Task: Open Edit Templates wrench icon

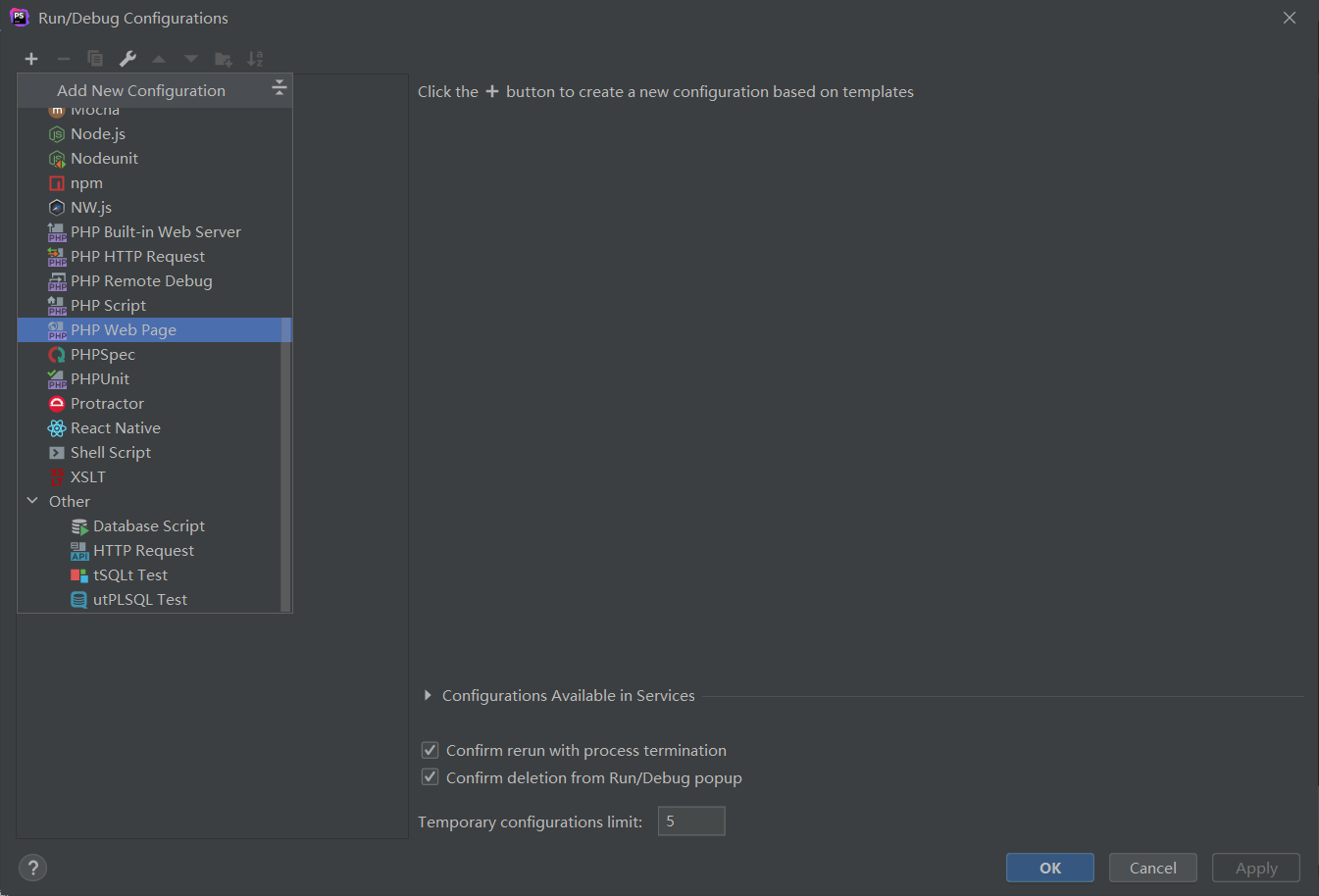Action: click(x=127, y=59)
